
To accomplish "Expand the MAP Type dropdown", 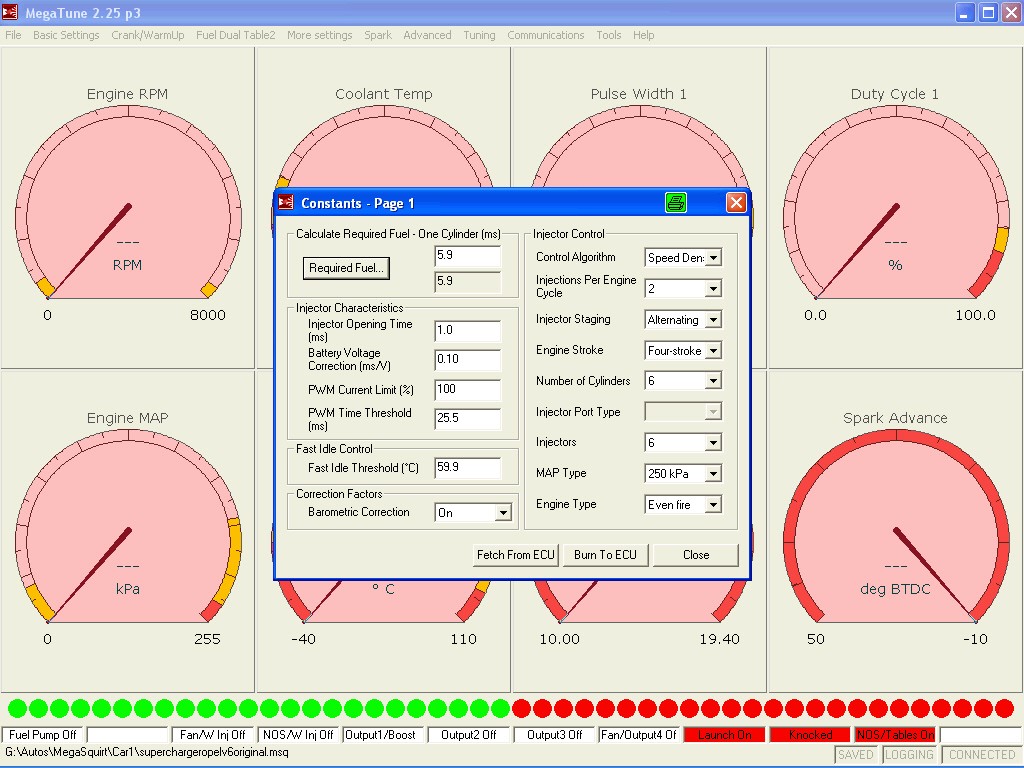I will coord(714,473).
